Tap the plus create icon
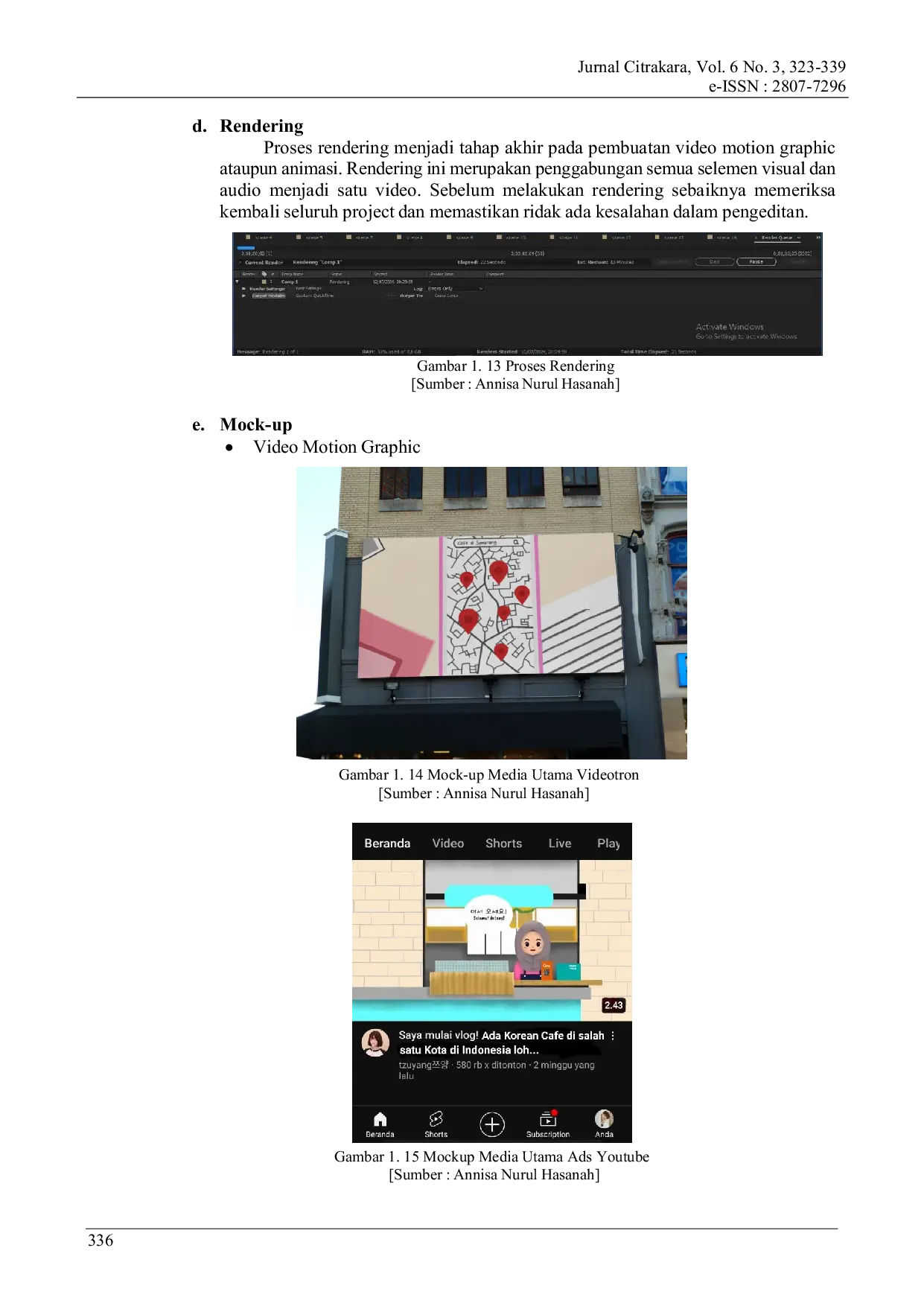924x1306 pixels. tap(491, 1124)
